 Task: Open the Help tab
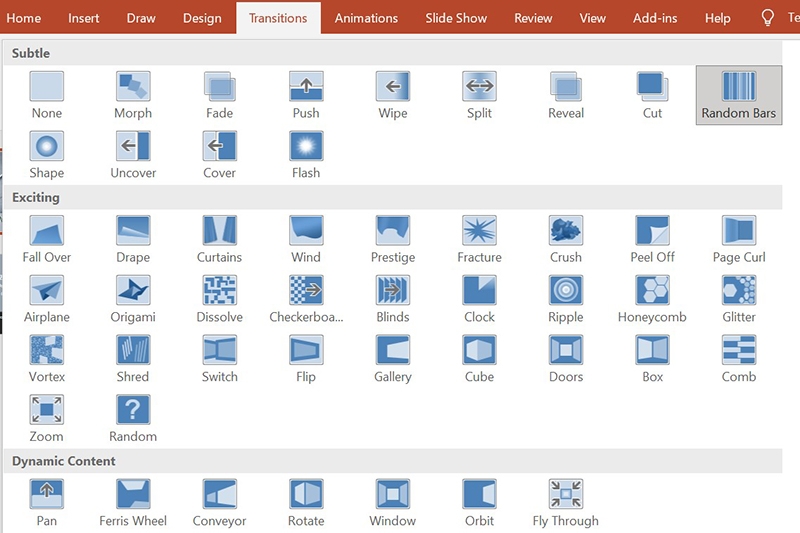tap(718, 18)
